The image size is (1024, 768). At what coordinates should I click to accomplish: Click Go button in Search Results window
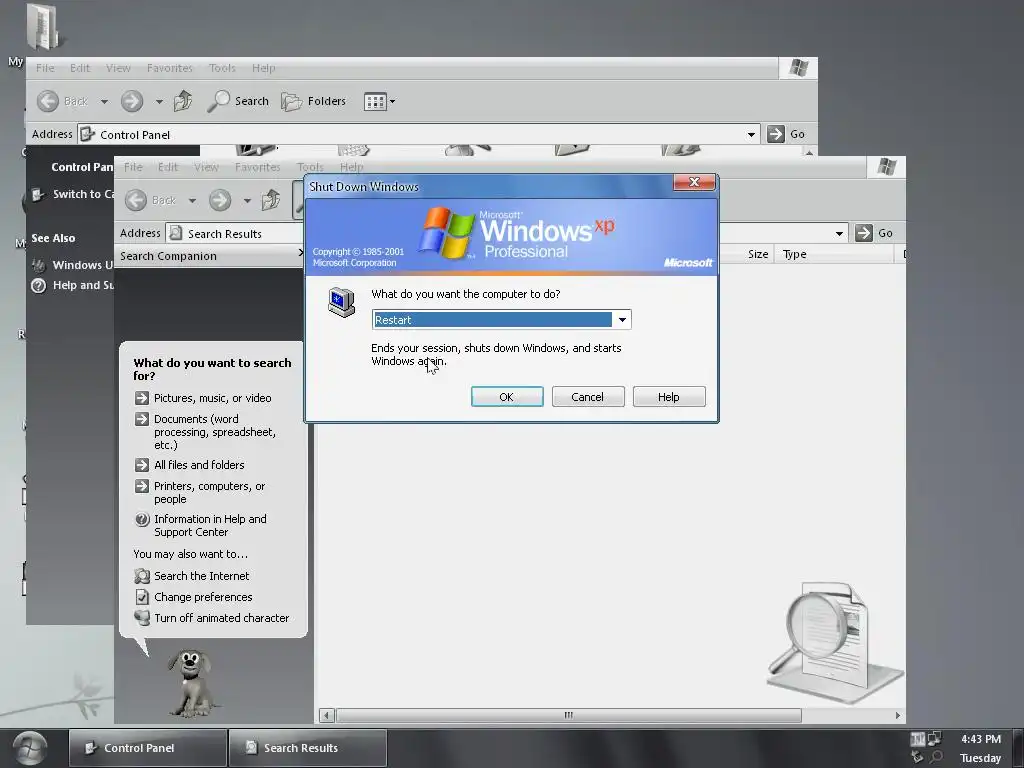[874, 233]
